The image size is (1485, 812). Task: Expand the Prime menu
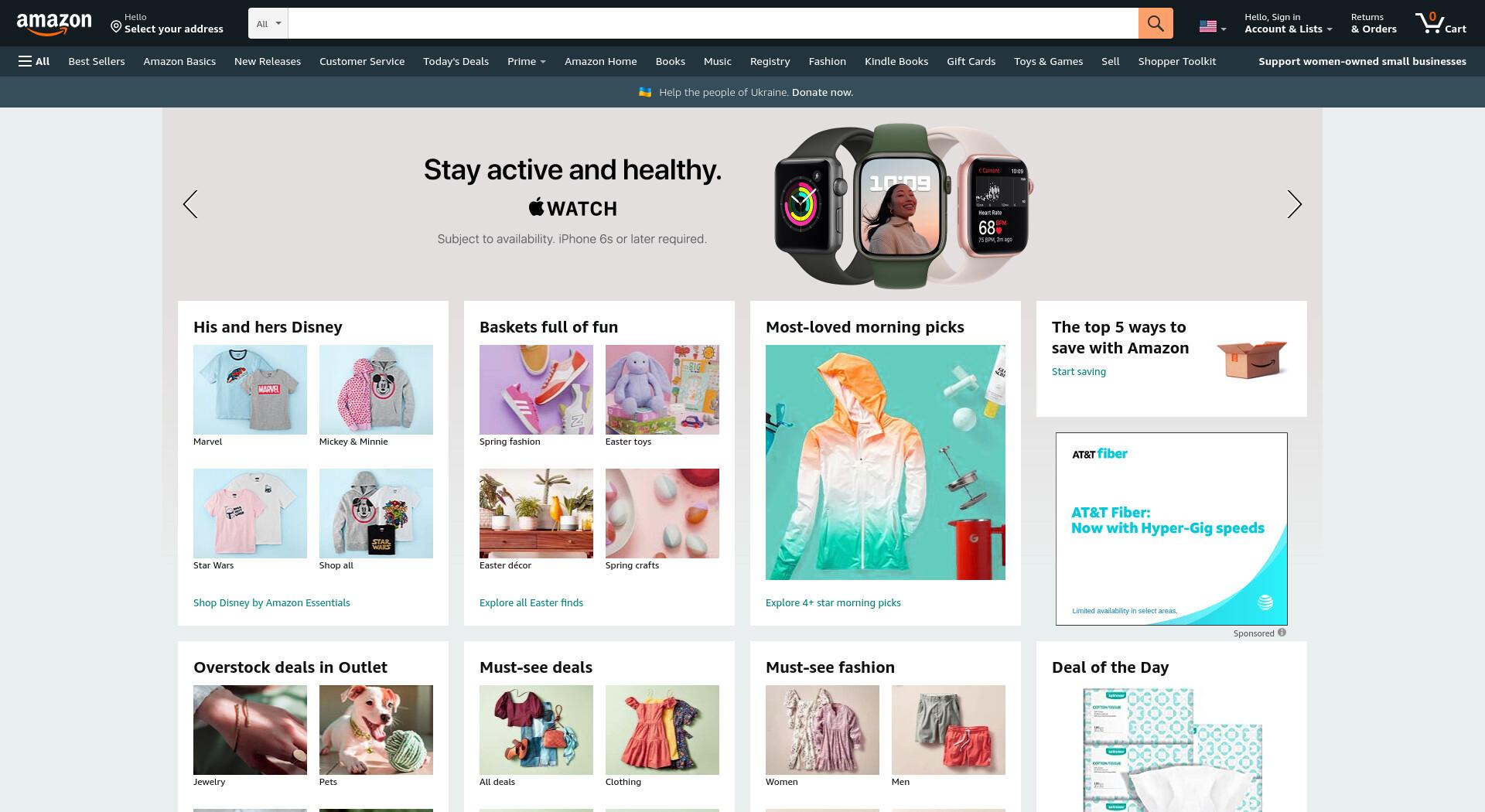click(526, 61)
